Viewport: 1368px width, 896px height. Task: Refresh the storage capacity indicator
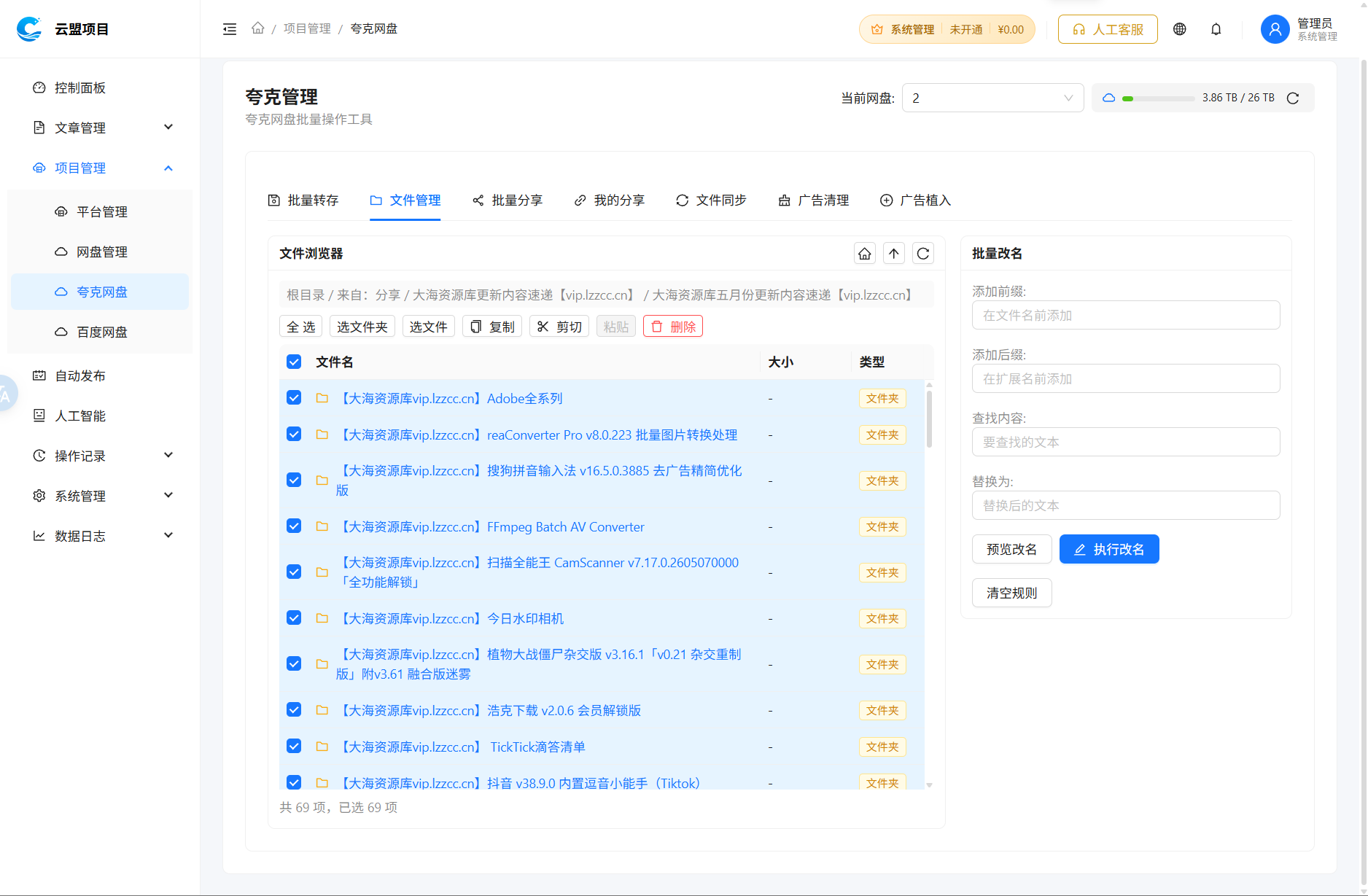(1293, 98)
